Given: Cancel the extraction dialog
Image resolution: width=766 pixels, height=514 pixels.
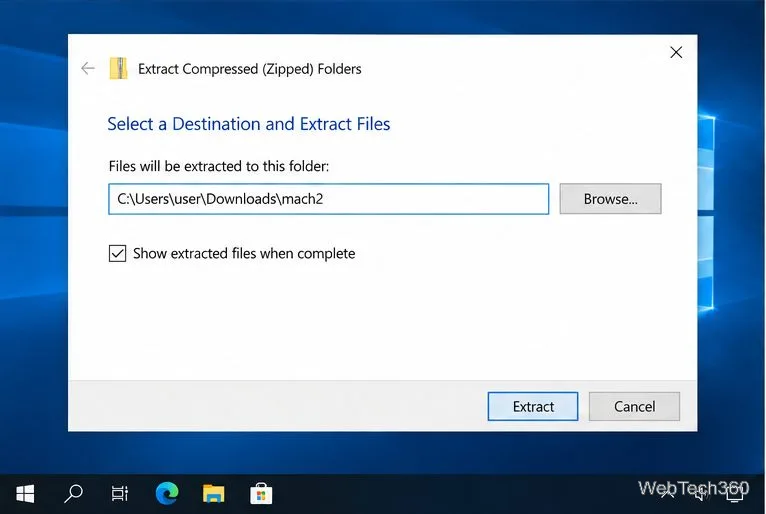Looking at the screenshot, I should [634, 407].
